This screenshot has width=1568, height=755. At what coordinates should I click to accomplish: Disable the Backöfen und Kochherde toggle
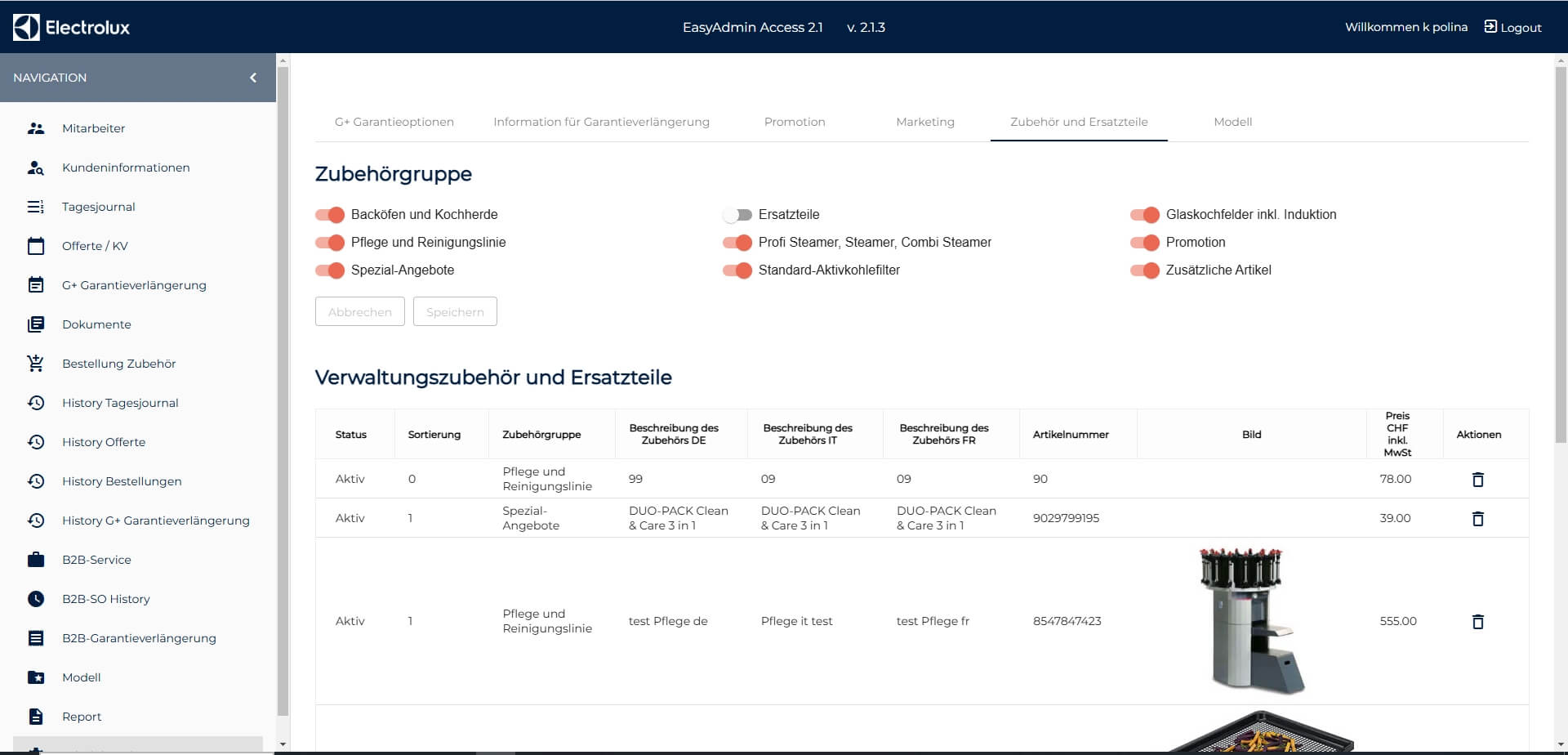click(x=330, y=215)
